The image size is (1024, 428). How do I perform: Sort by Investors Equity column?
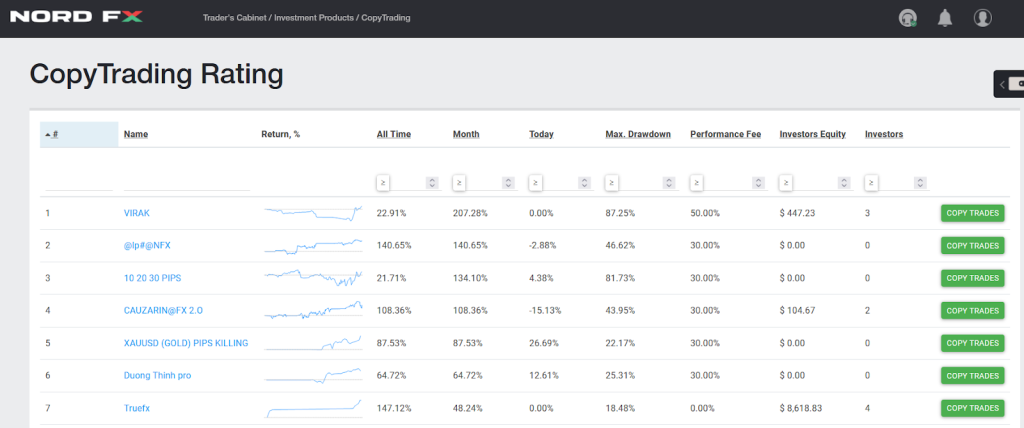pos(812,134)
